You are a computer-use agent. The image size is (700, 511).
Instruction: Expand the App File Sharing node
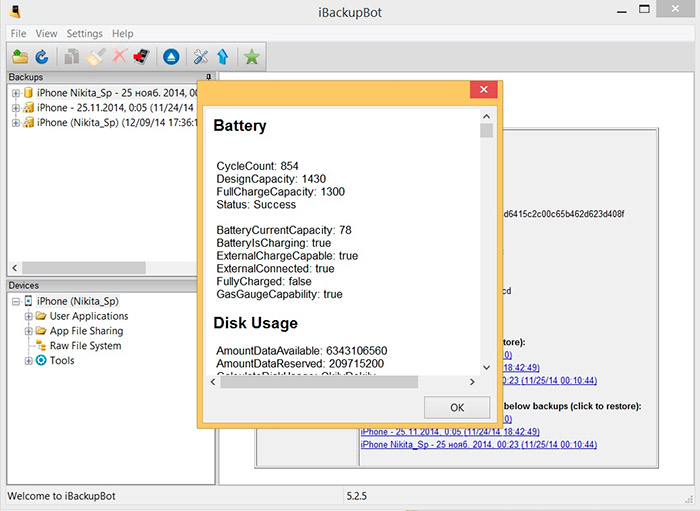point(29,331)
